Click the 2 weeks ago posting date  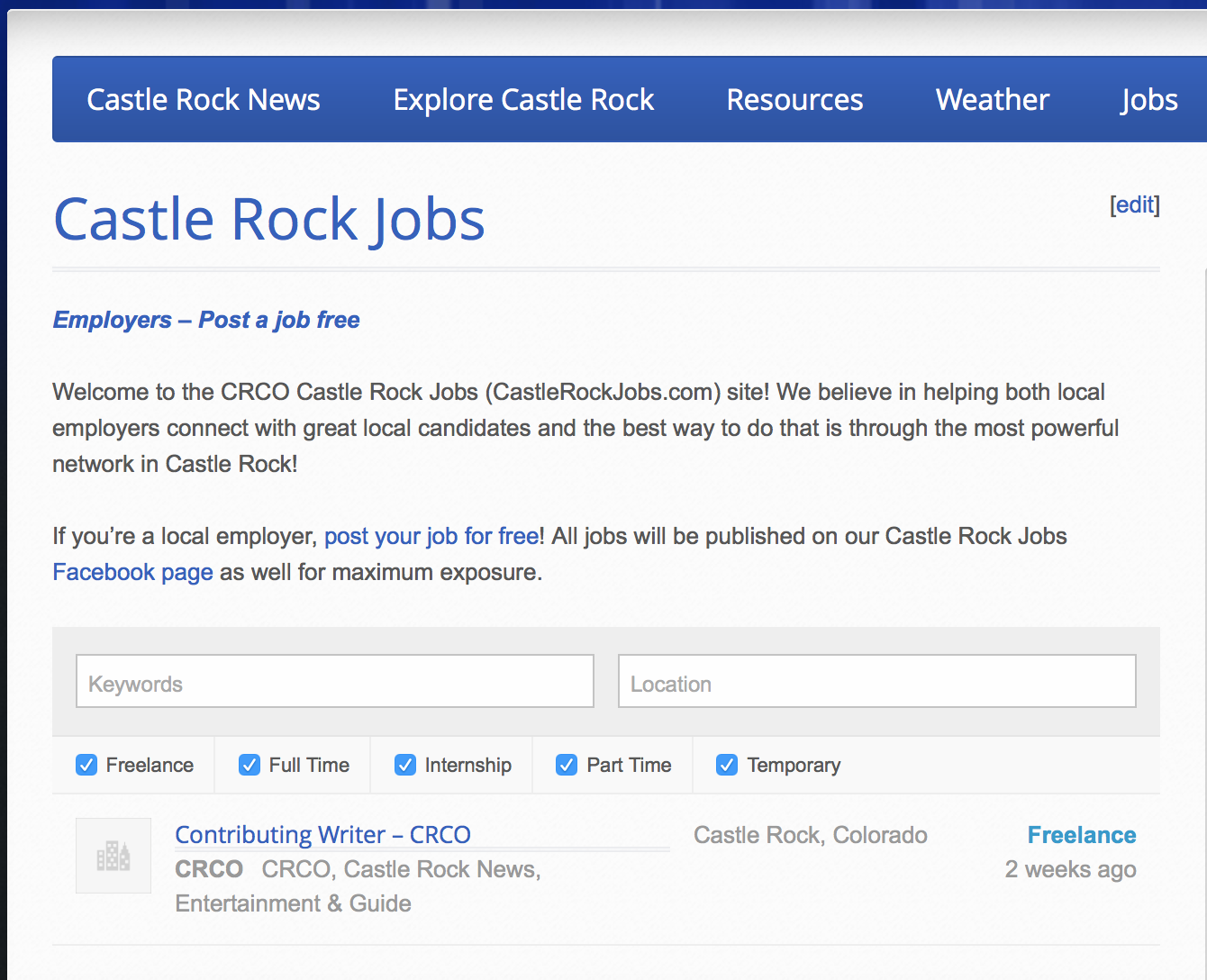[1071, 869]
